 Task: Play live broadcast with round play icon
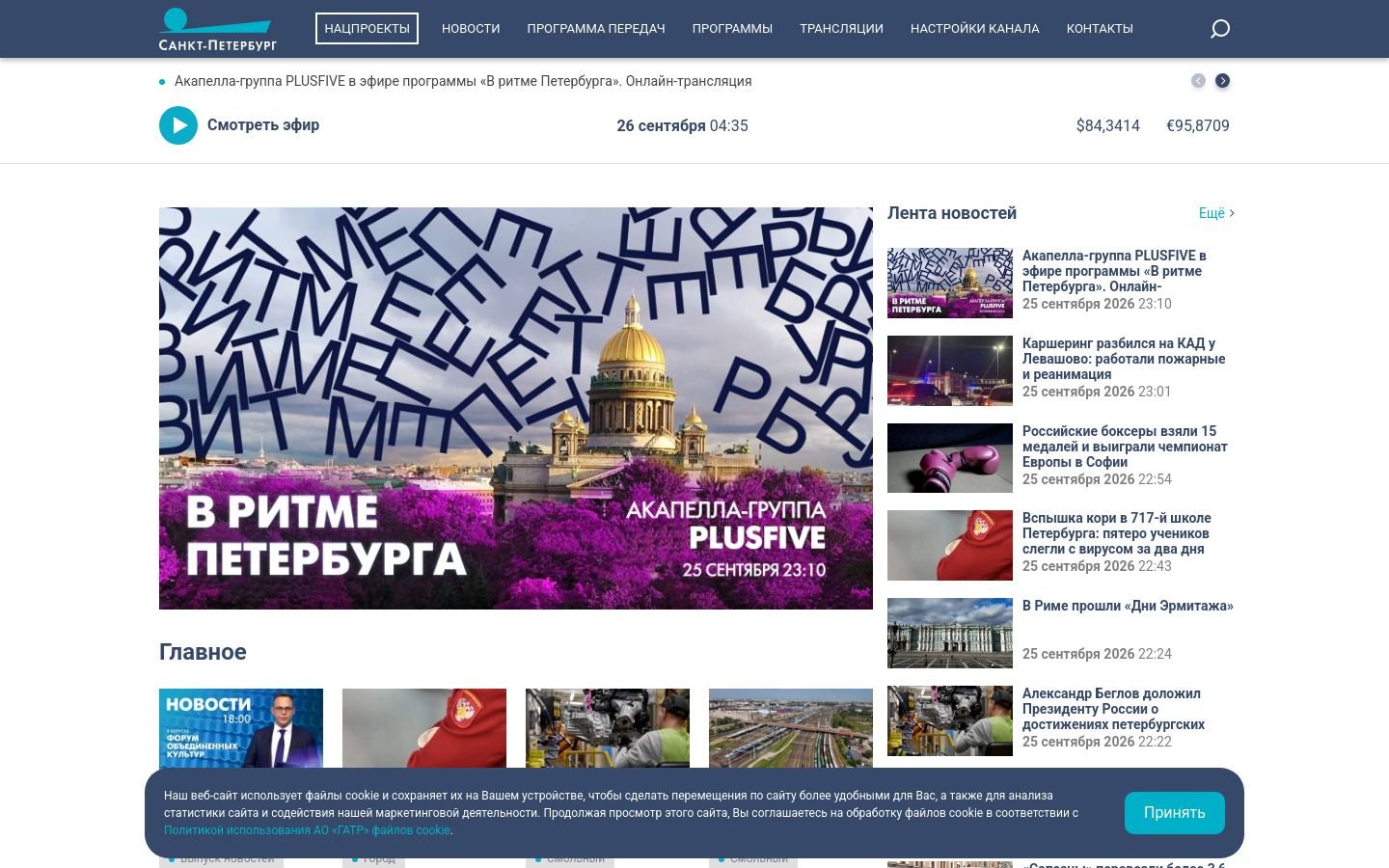[x=178, y=125]
